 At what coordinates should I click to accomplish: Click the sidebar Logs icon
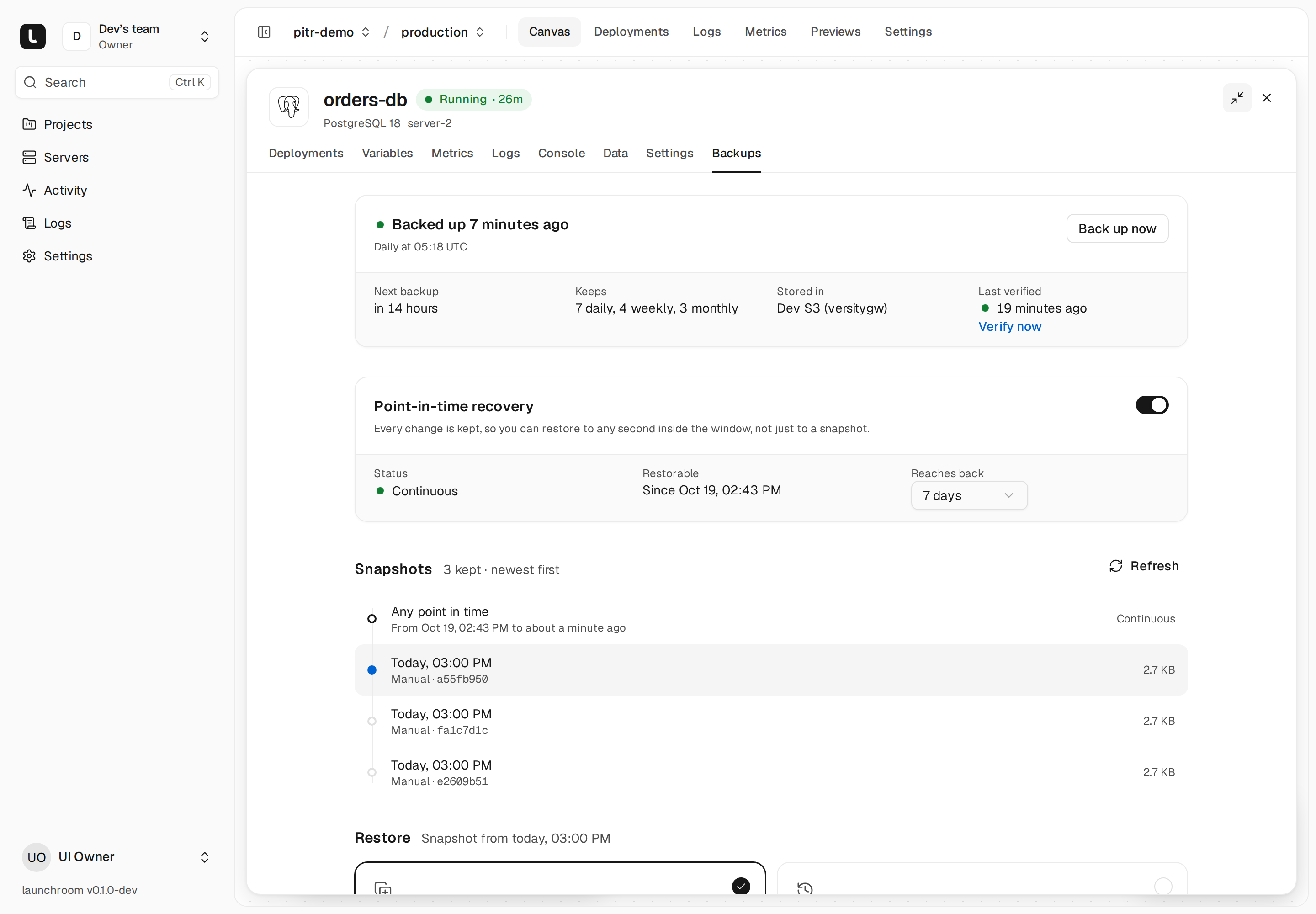pyautogui.click(x=29, y=223)
